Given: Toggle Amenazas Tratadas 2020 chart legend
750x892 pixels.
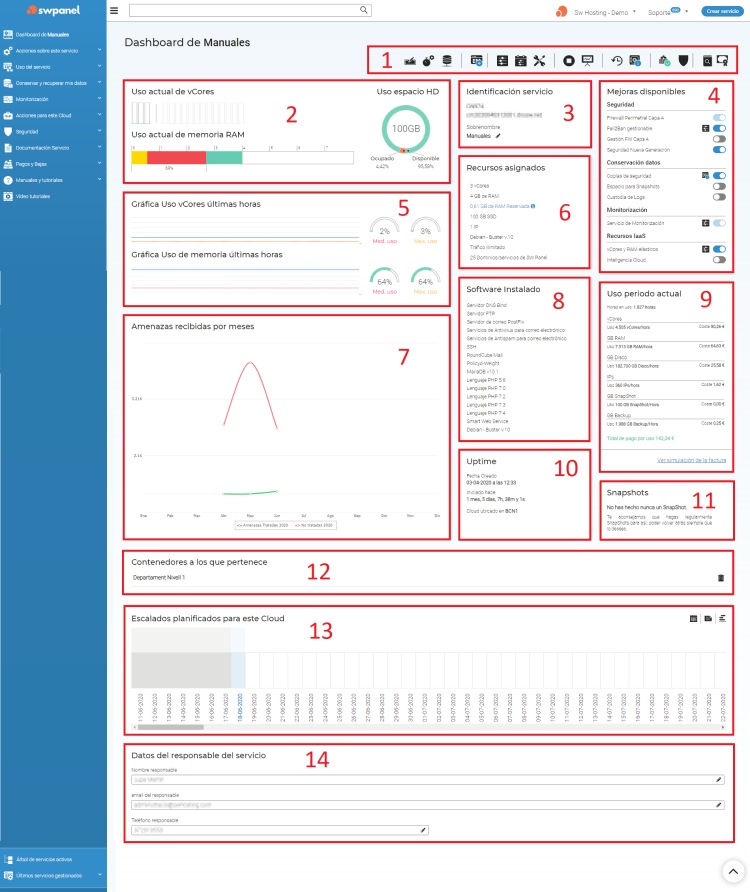Looking at the screenshot, I should pos(262,526).
